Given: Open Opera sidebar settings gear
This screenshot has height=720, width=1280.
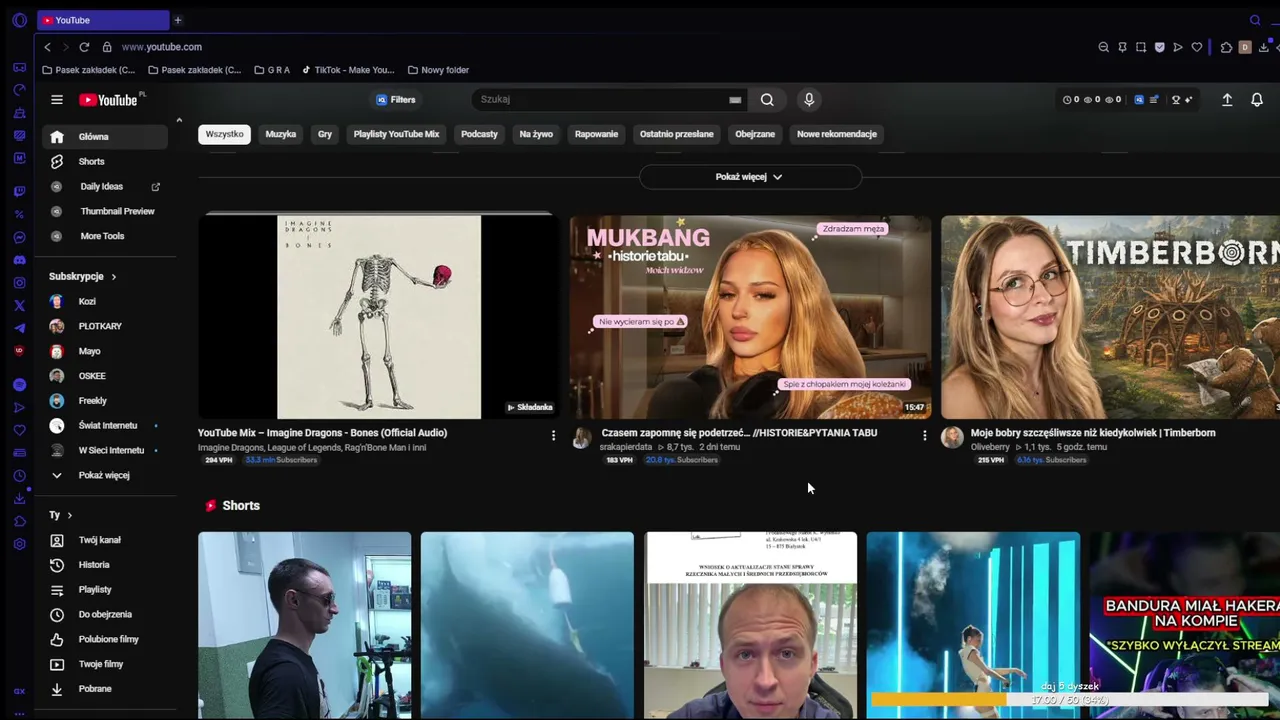Looking at the screenshot, I should 19,544.
